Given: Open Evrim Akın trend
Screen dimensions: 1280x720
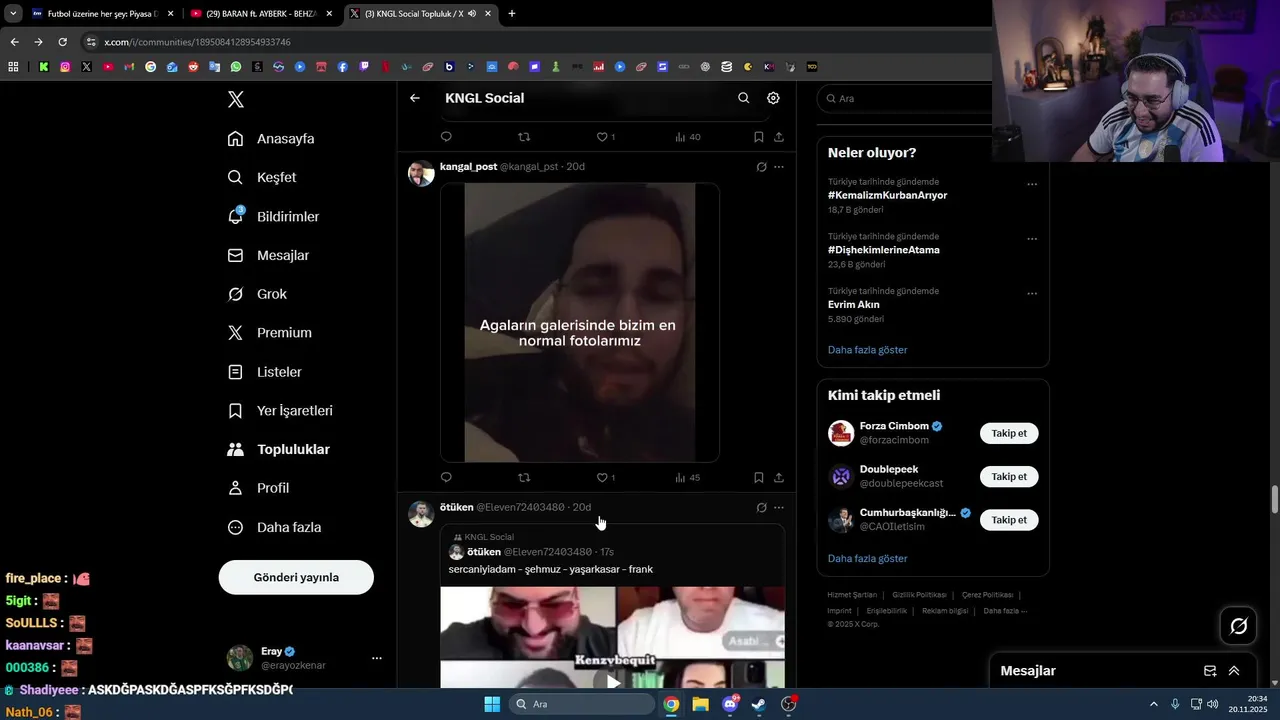Looking at the screenshot, I should [853, 304].
